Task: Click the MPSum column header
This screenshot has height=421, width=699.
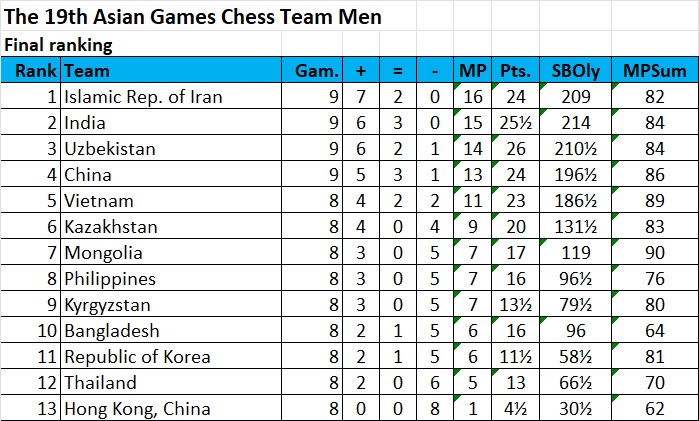Action: pyautogui.click(x=648, y=71)
